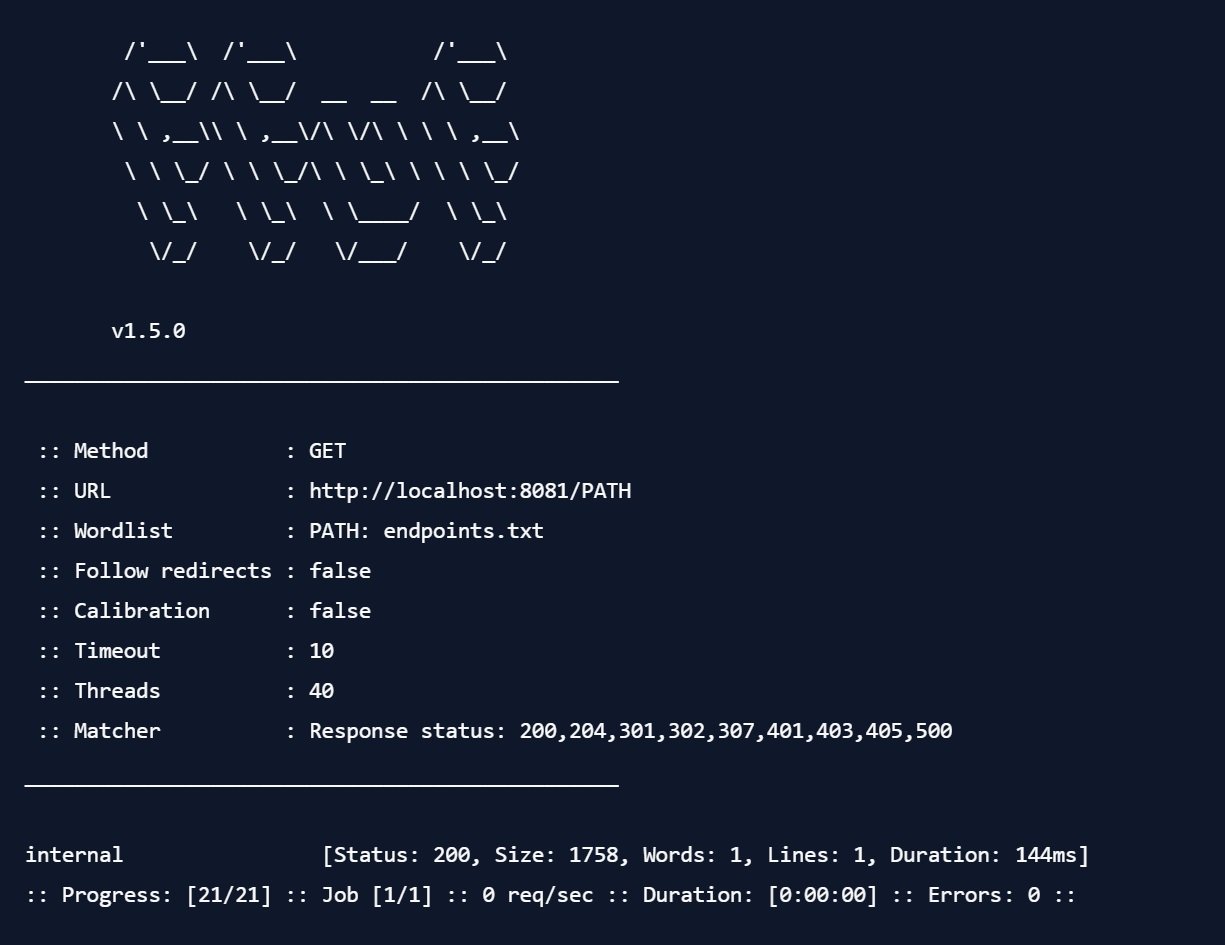This screenshot has width=1225, height=945.
Task: Click the Progress [21/21] indicator
Action: 167,895
